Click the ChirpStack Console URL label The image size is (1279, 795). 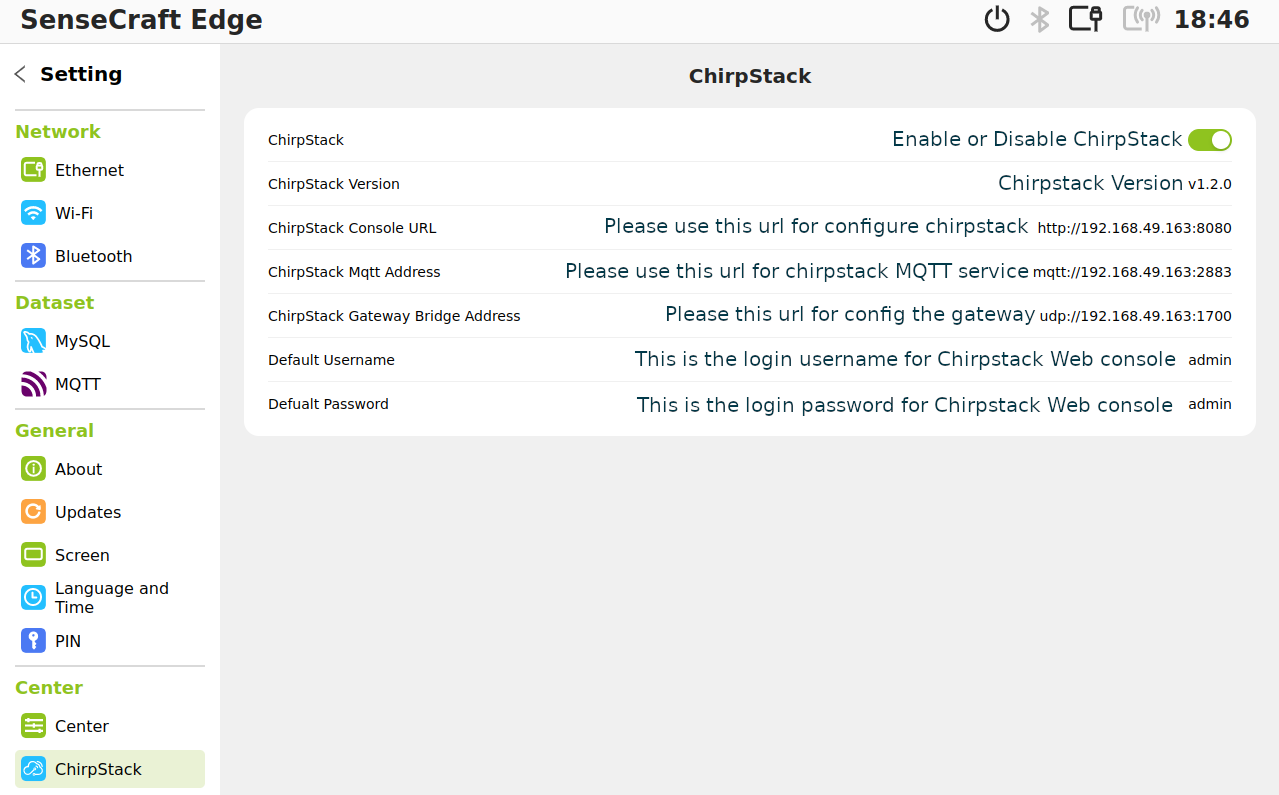[x=352, y=228]
